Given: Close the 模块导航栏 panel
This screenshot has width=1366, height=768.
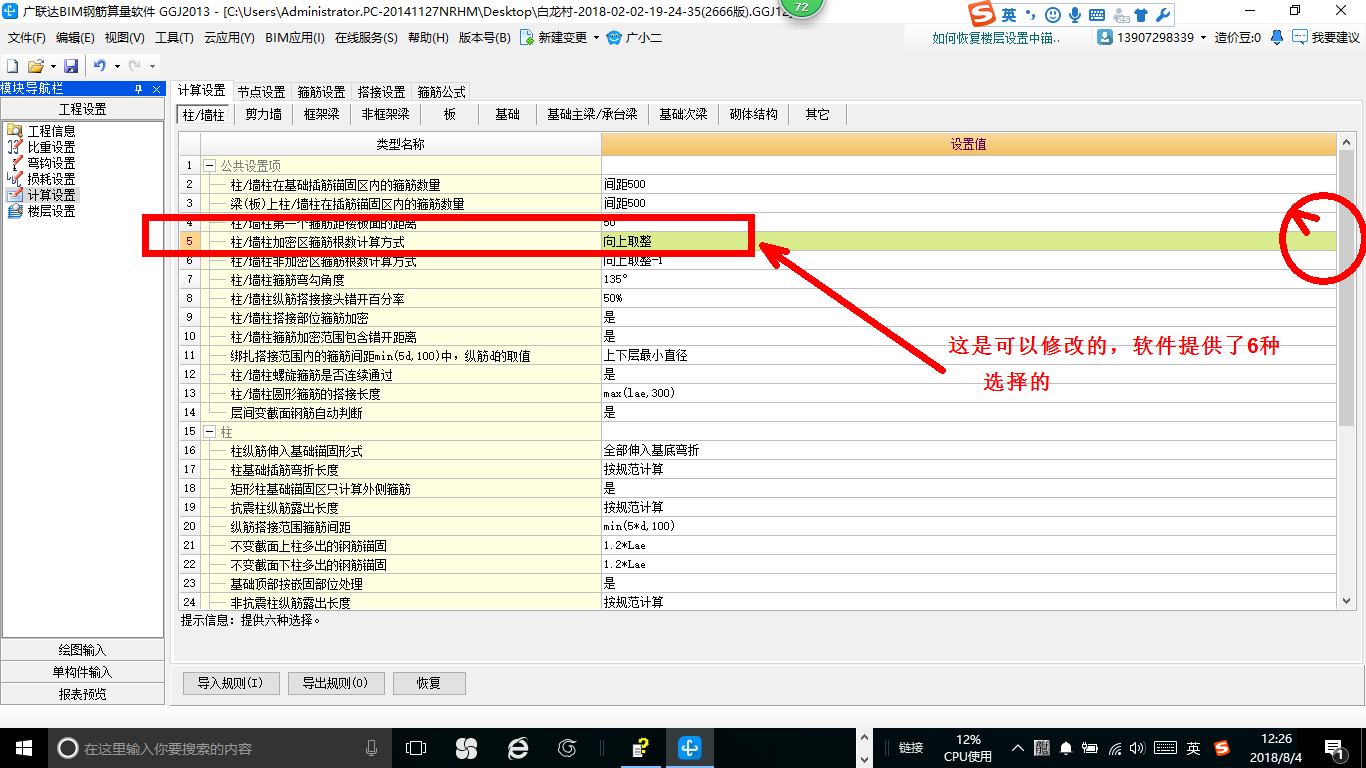Looking at the screenshot, I should pyautogui.click(x=157, y=89).
